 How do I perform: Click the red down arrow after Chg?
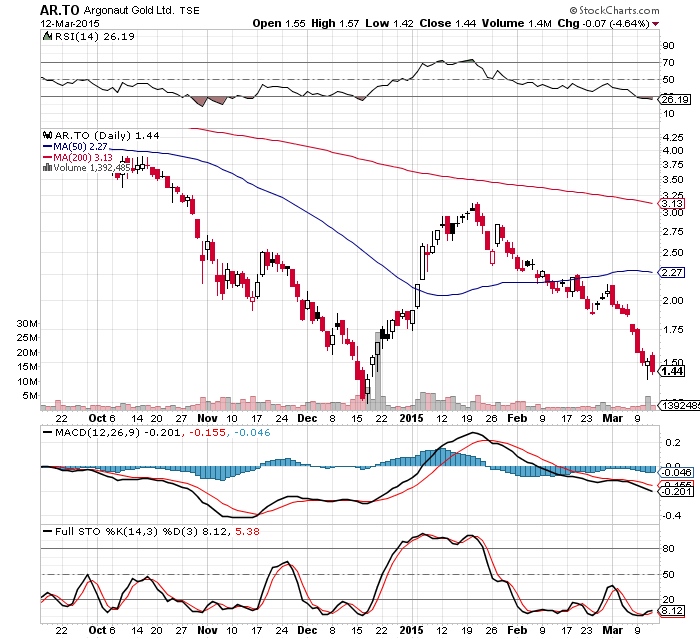pos(655,24)
